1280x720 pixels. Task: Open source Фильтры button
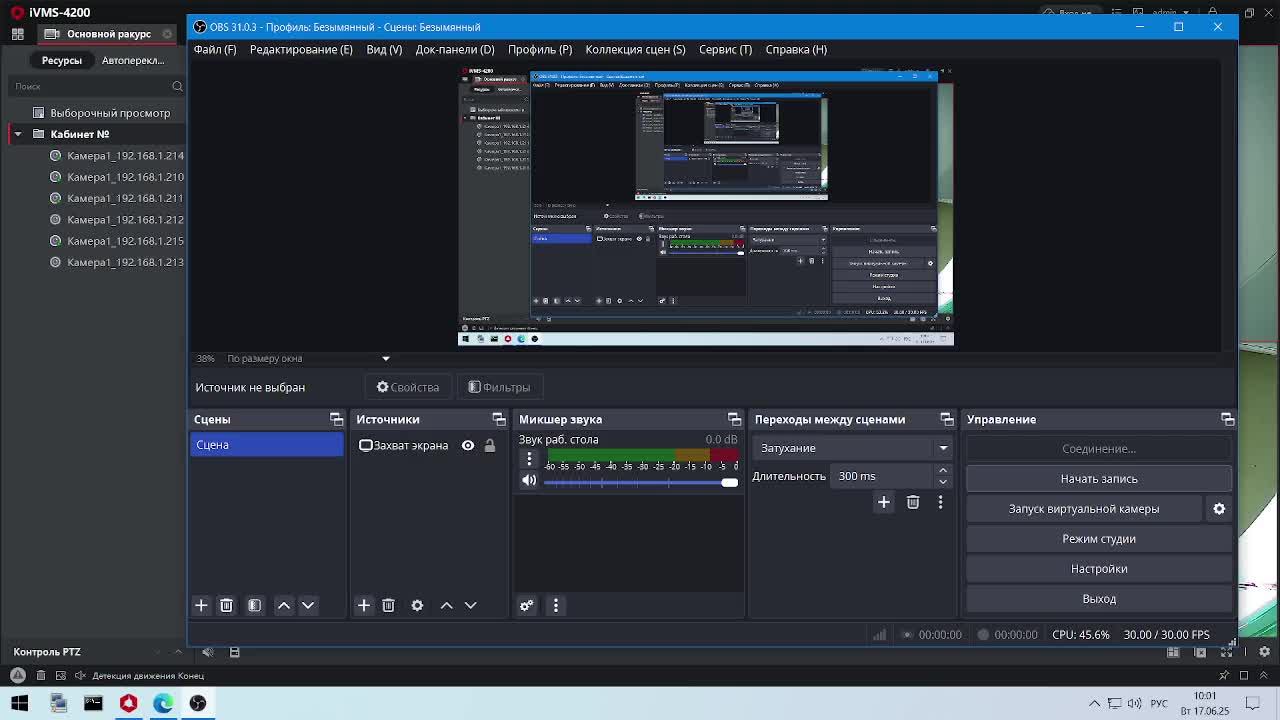[x=499, y=387]
